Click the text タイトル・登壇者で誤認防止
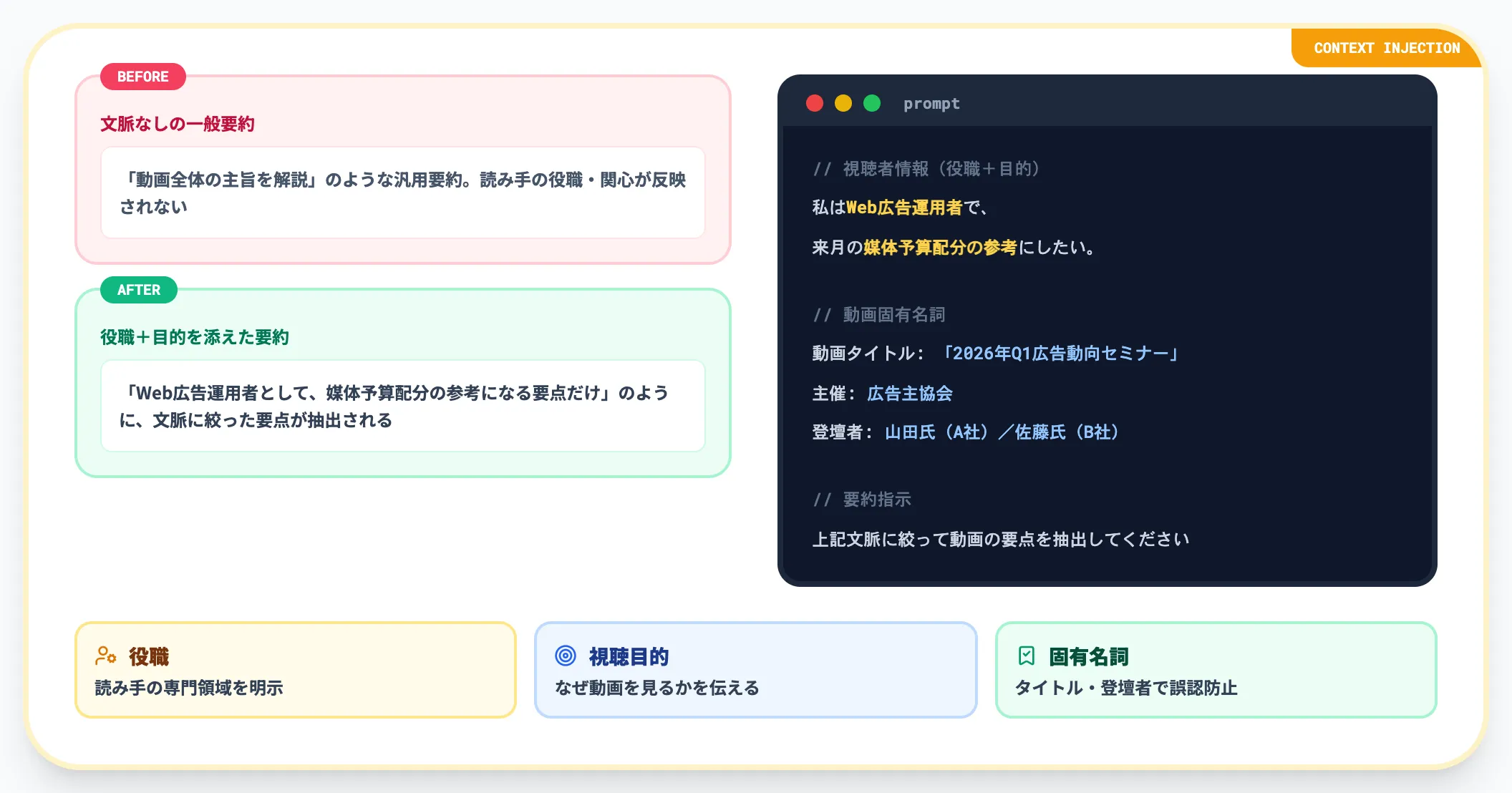1512x793 pixels. coord(1126,688)
